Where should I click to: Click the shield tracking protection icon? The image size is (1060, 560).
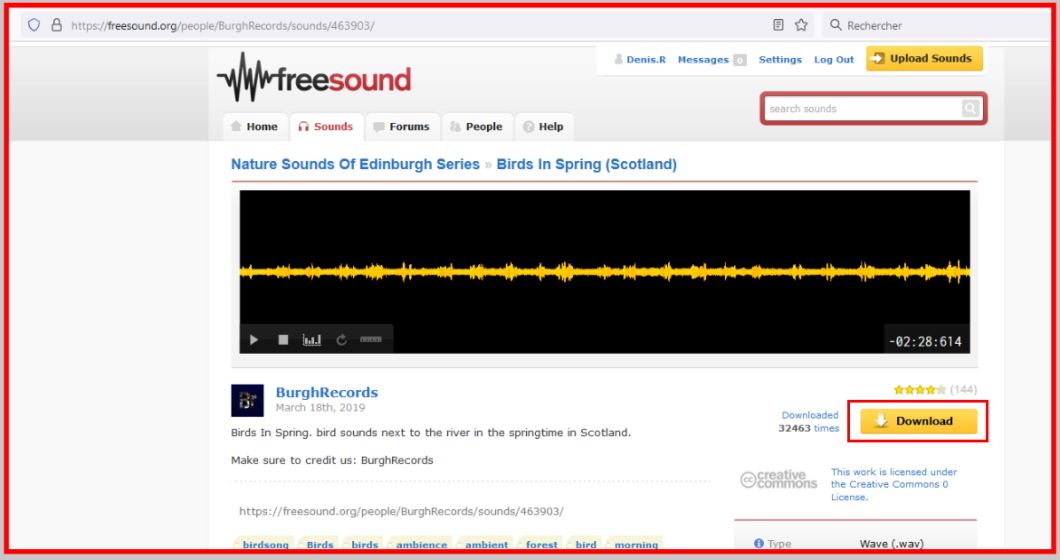33,25
